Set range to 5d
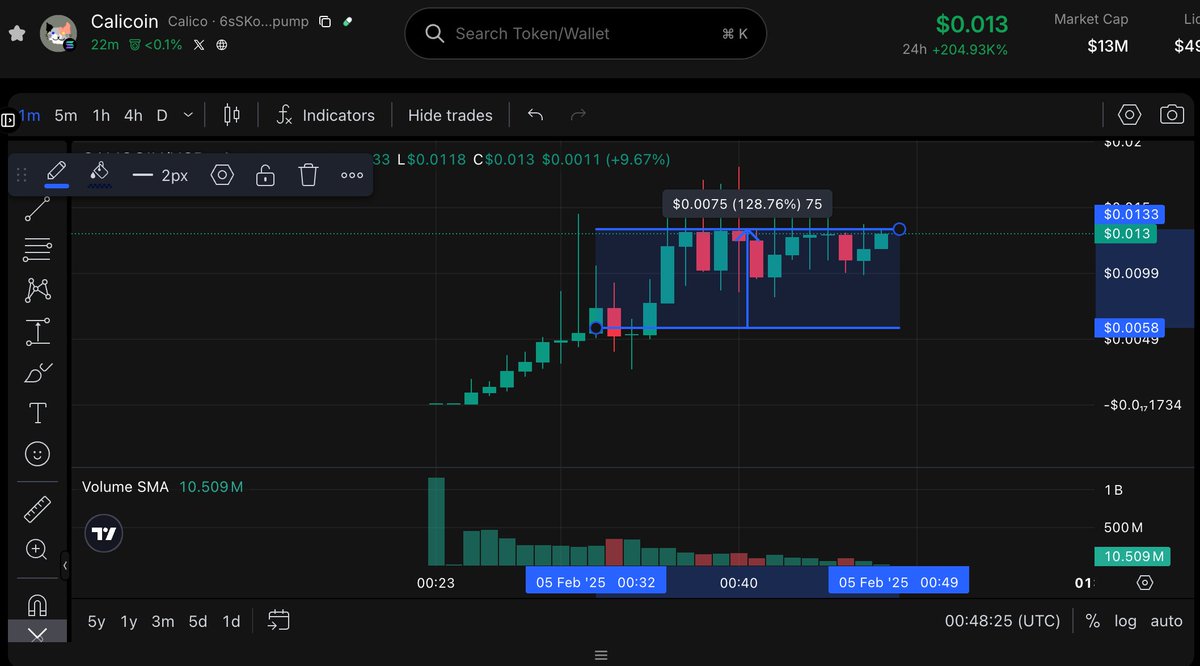The image size is (1200, 666). tap(198, 621)
